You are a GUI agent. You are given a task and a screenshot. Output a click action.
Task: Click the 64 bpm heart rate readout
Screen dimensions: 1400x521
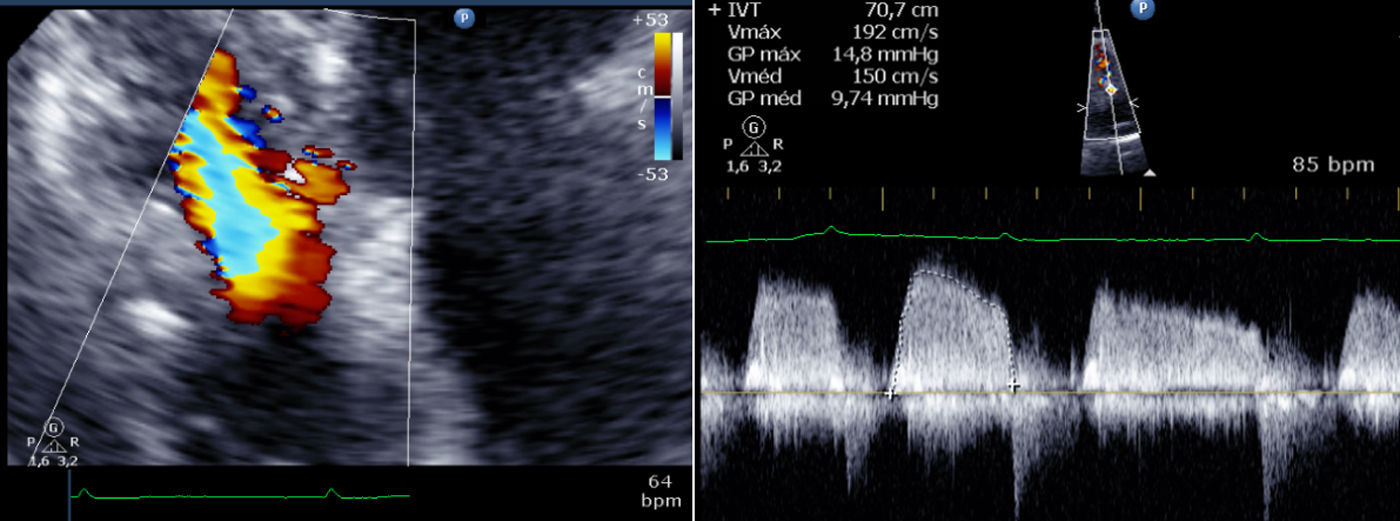point(664,490)
